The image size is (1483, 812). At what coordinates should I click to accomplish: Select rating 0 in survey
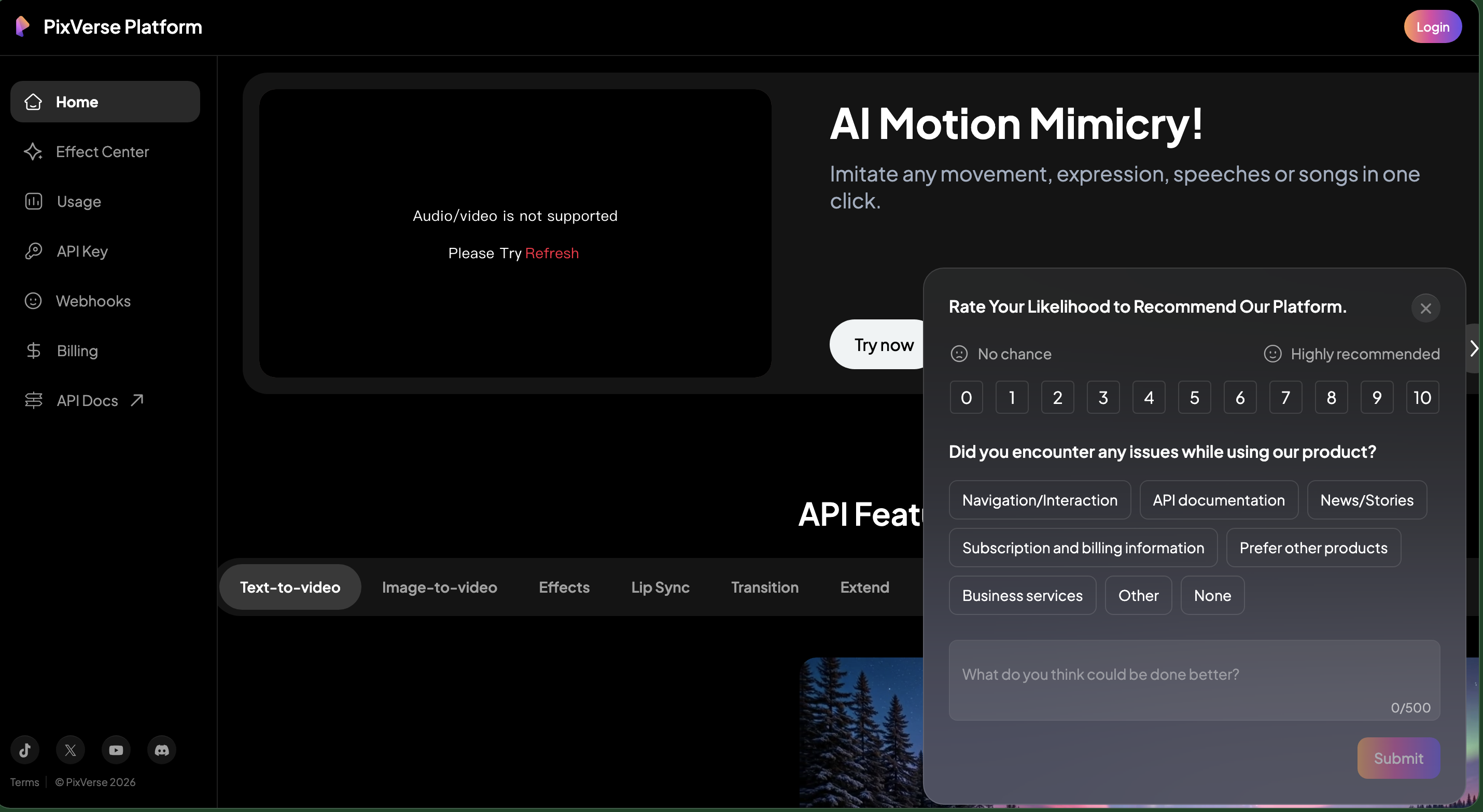pos(966,397)
